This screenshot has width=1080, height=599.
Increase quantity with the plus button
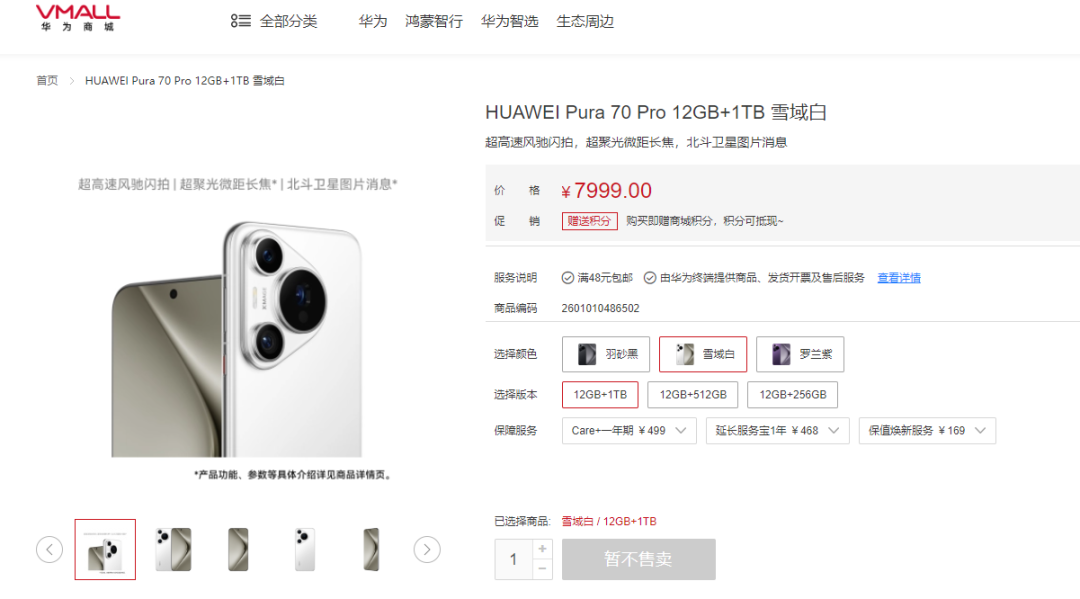coord(542,549)
